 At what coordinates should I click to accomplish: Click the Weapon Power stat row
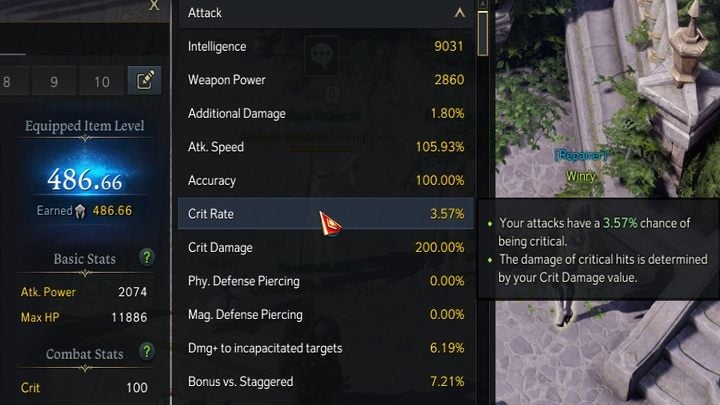point(326,80)
